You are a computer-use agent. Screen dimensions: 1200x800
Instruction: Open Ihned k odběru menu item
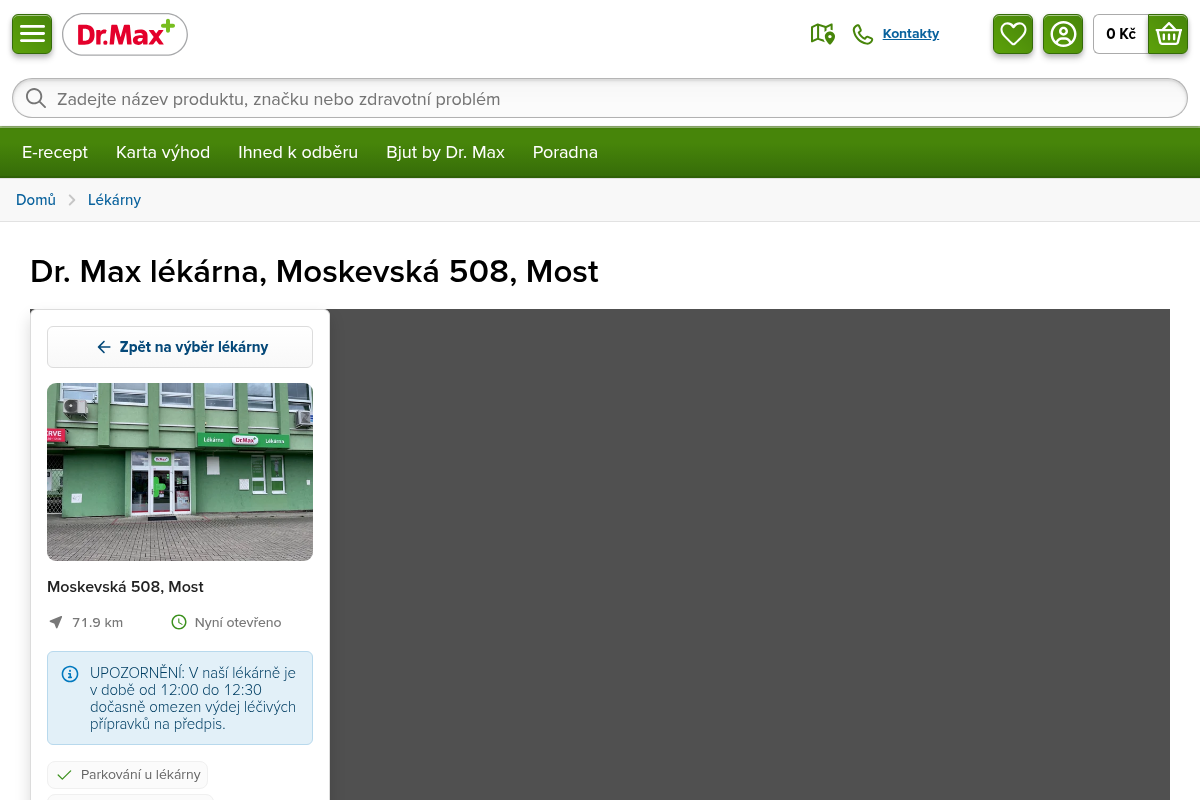pos(298,152)
